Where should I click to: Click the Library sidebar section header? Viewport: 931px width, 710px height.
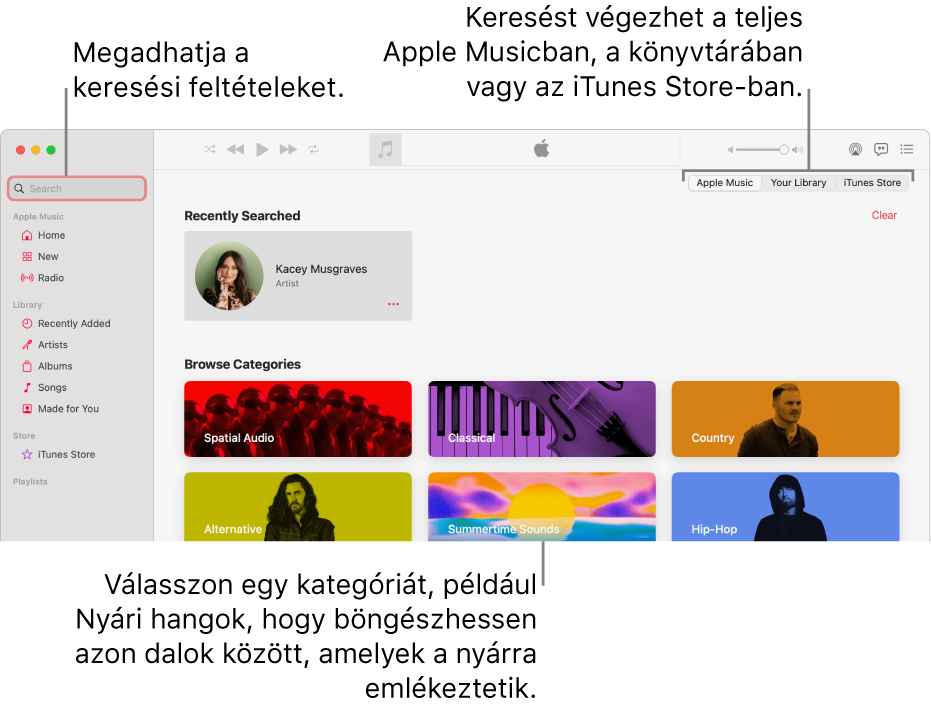pos(27,305)
